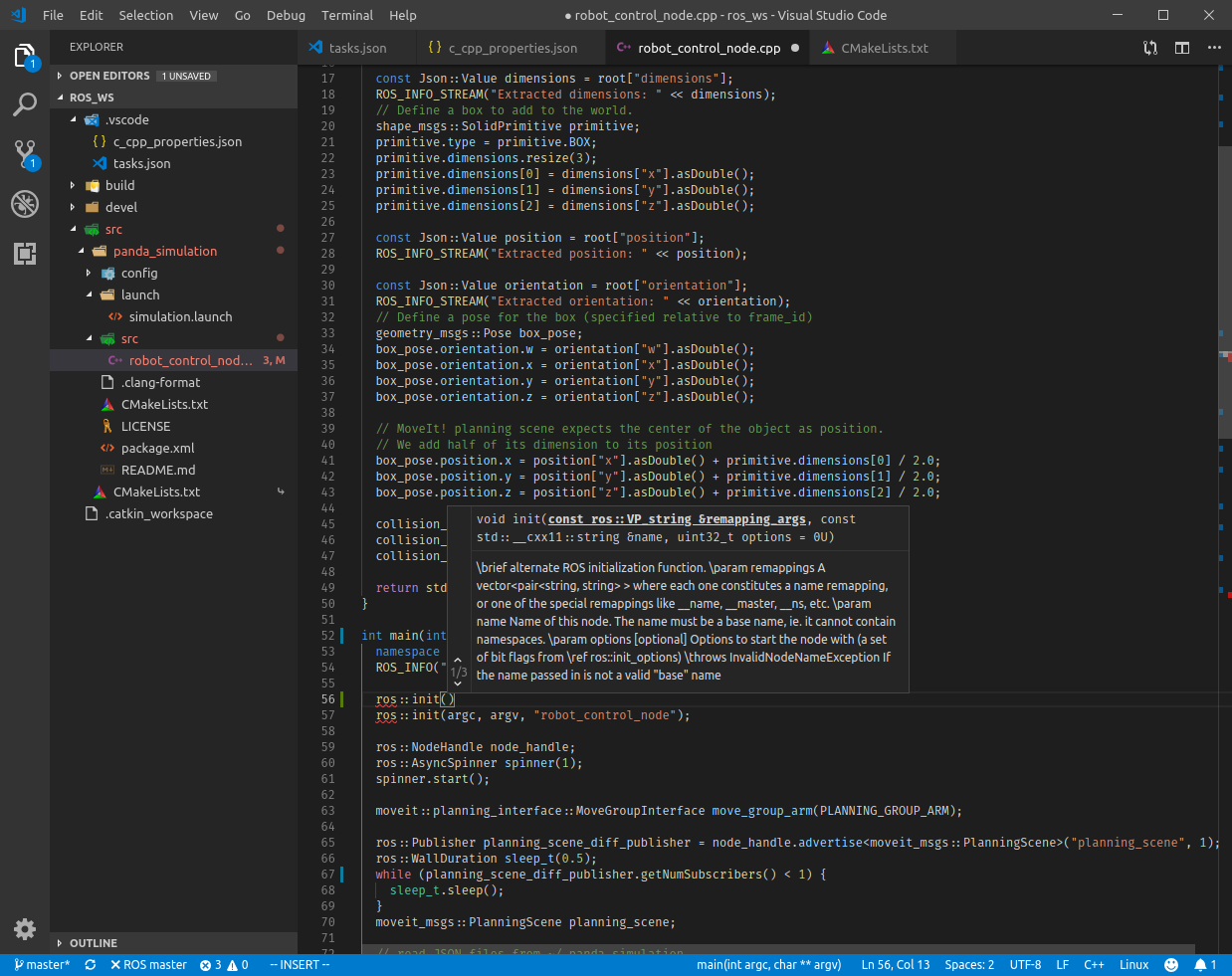
Task: Click the Ln 56, Col 13 position indicator
Action: (896, 965)
